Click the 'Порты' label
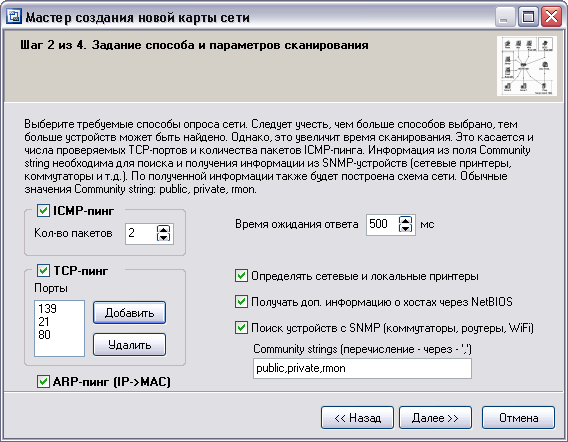The image size is (568, 442). click(x=51, y=288)
